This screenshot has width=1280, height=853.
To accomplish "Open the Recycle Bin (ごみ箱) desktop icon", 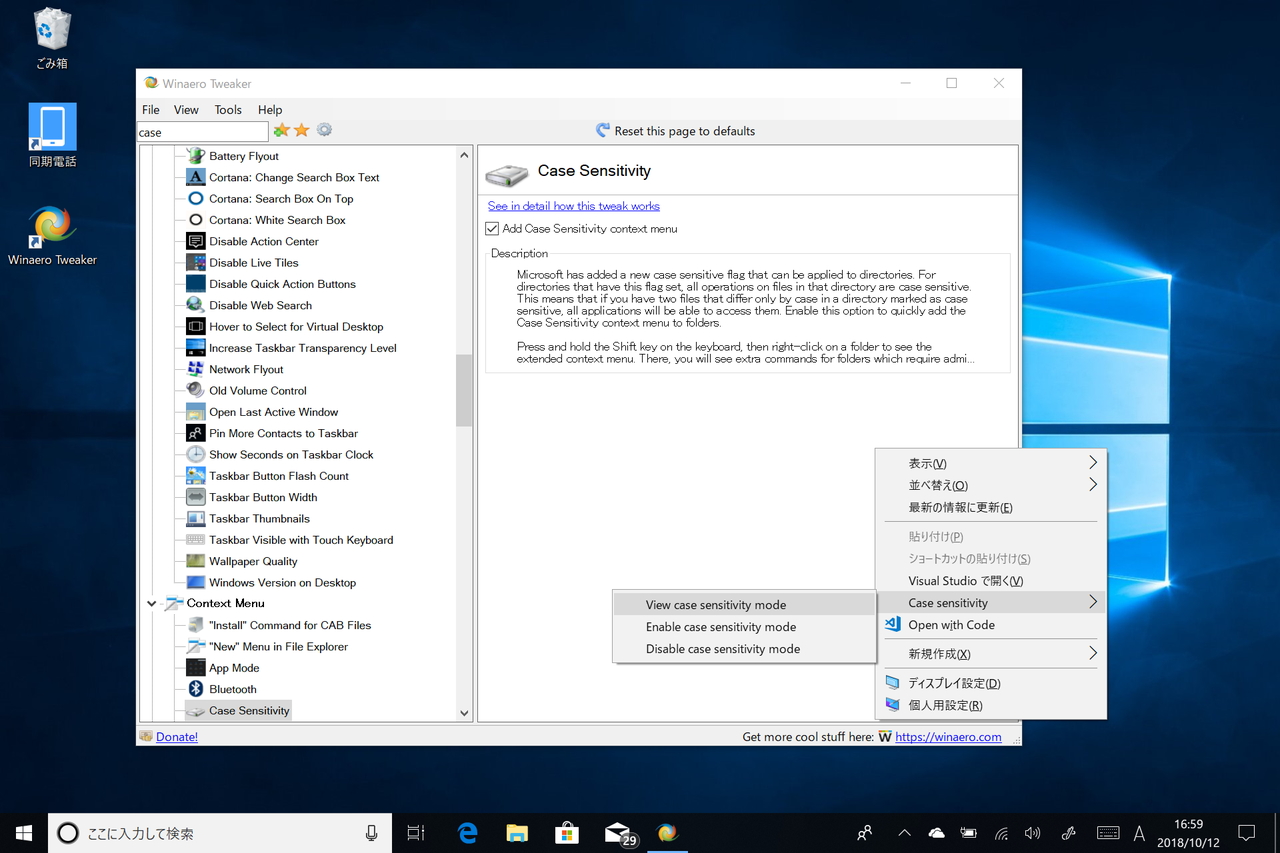I will click(x=52, y=39).
